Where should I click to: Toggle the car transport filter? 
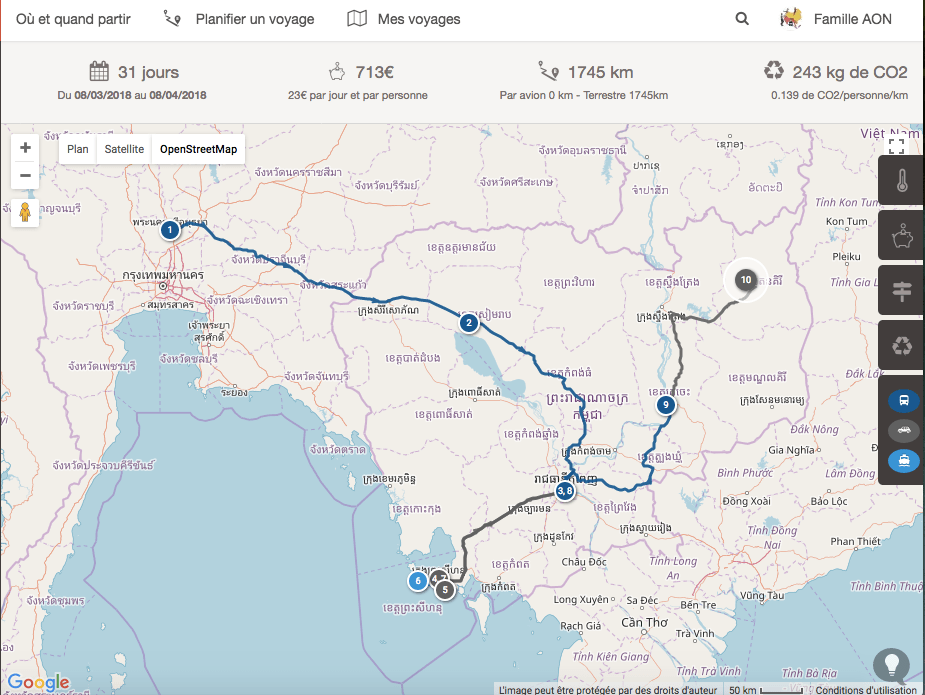[x=903, y=431]
